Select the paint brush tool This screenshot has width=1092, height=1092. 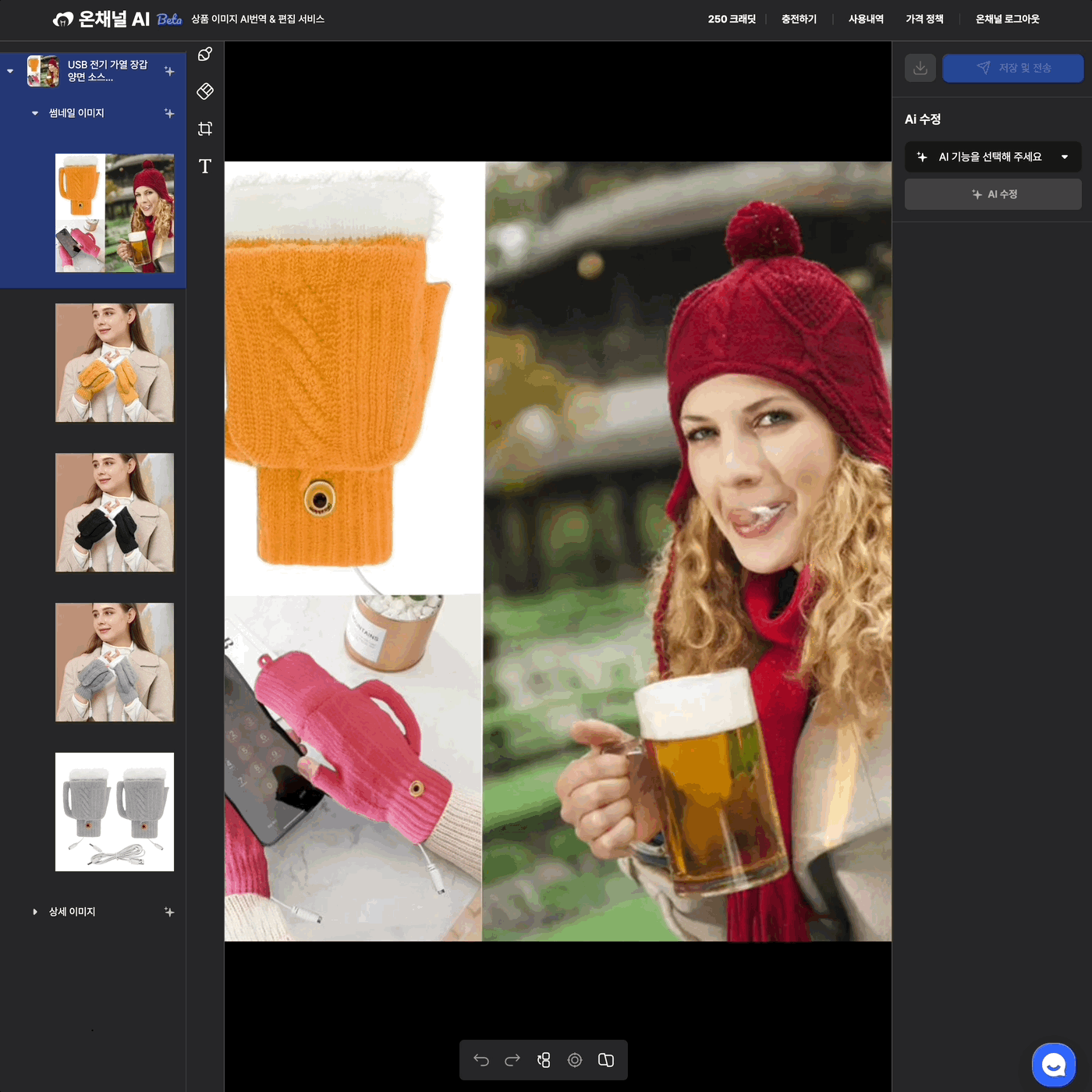[x=205, y=54]
